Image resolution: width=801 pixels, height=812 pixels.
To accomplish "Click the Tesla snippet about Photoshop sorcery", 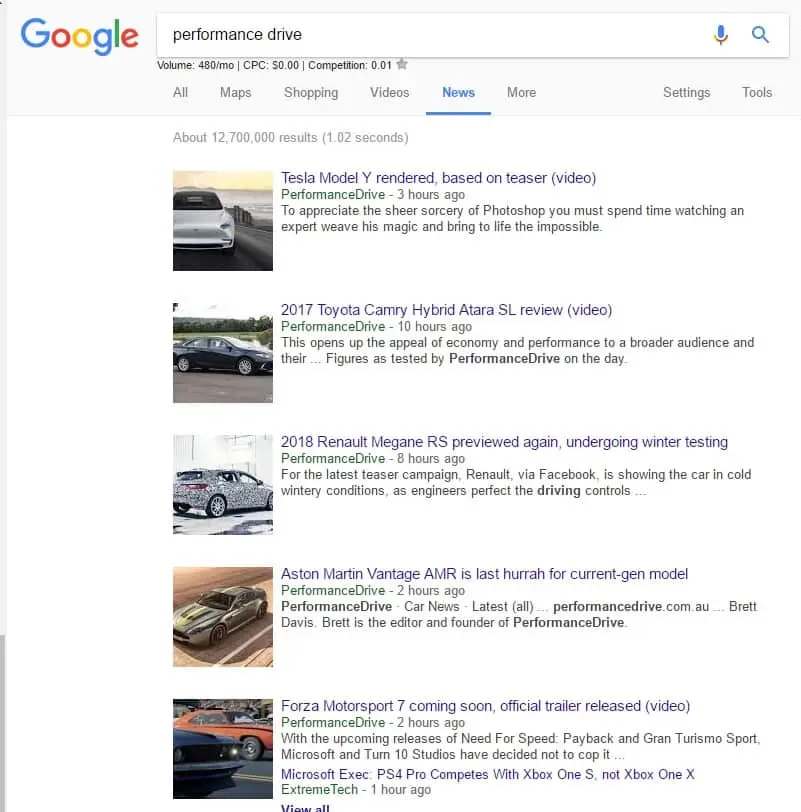I will tap(512, 219).
